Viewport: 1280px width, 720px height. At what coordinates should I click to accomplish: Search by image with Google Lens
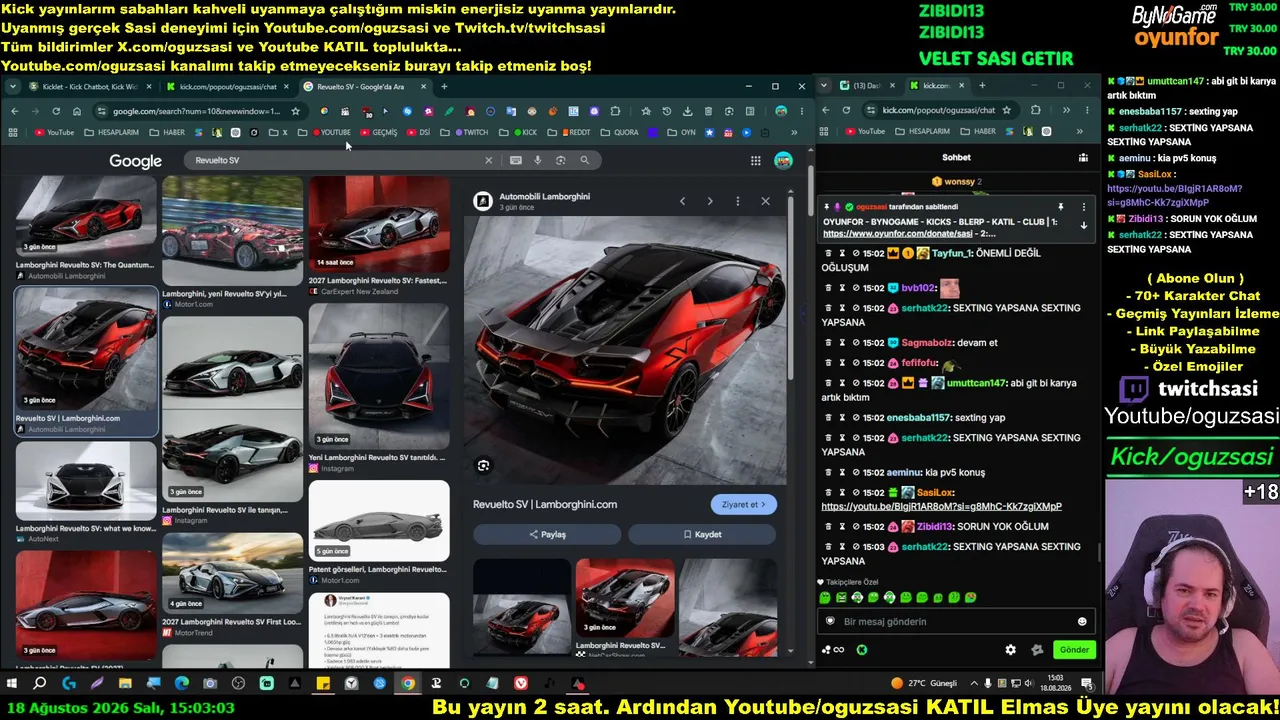pos(561,160)
